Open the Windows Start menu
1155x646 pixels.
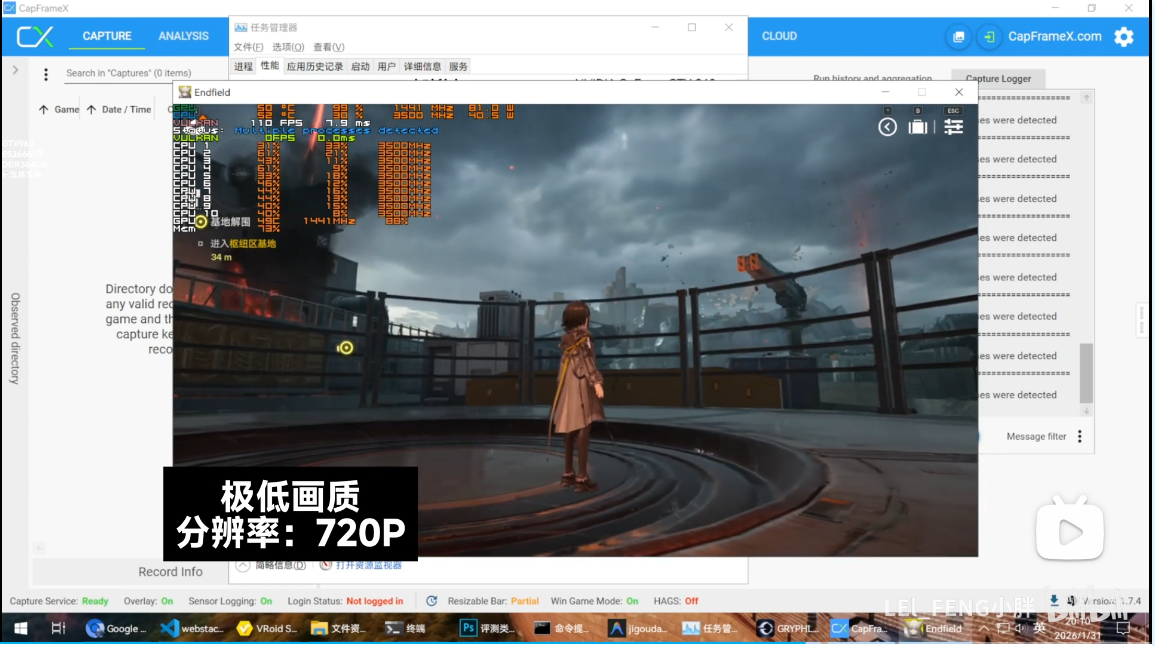(x=20, y=629)
